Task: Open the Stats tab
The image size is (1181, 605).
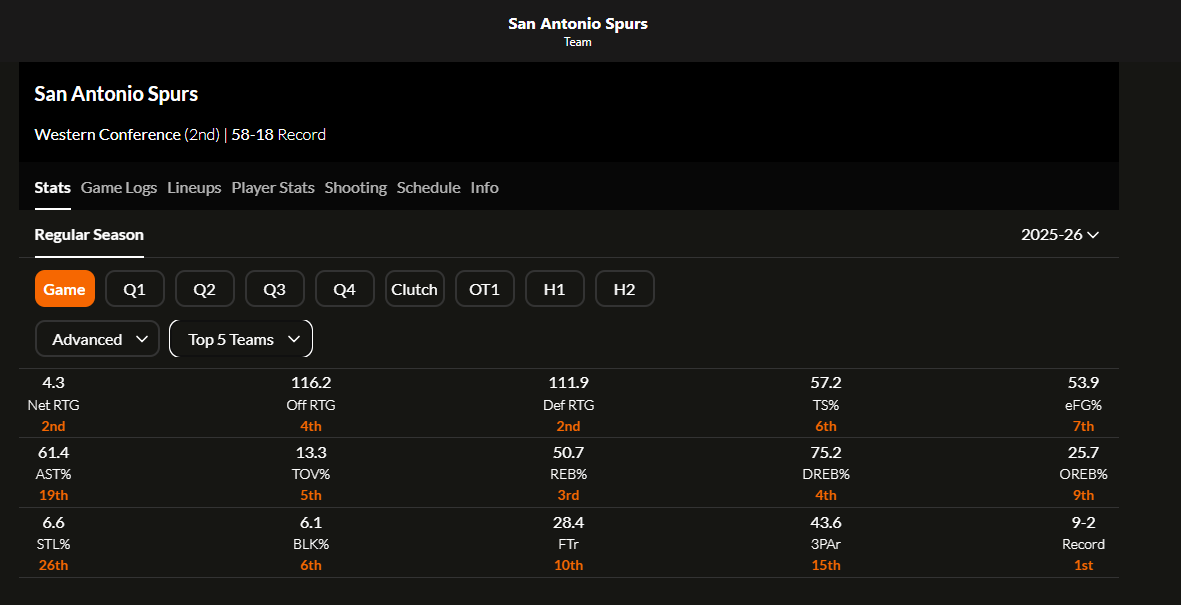Action: pyautogui.click(x=53, y=188)
